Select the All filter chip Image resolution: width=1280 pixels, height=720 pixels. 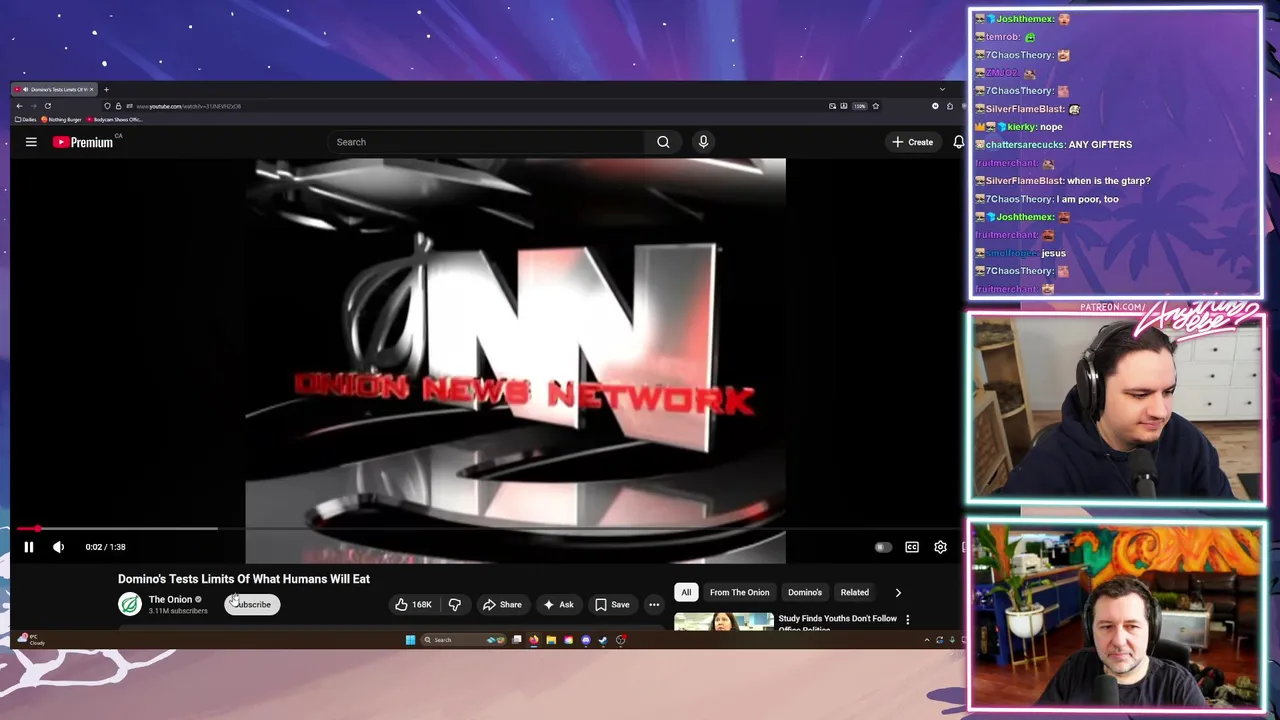pos(686,592)
